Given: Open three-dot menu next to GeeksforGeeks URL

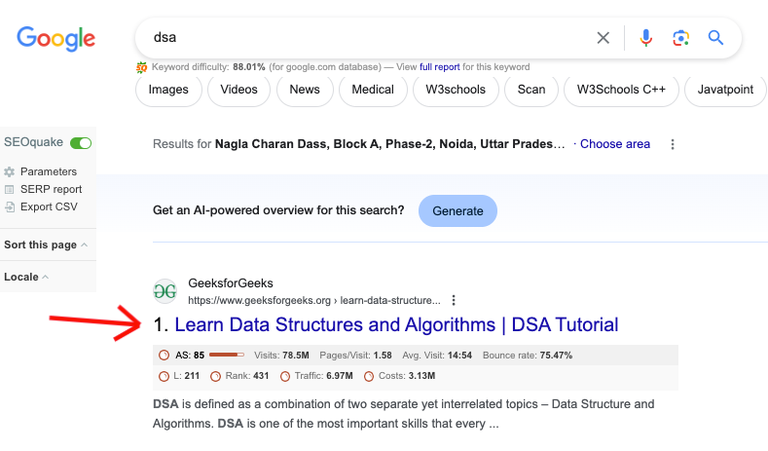Looking at the screenshot, I should point(454,300).
